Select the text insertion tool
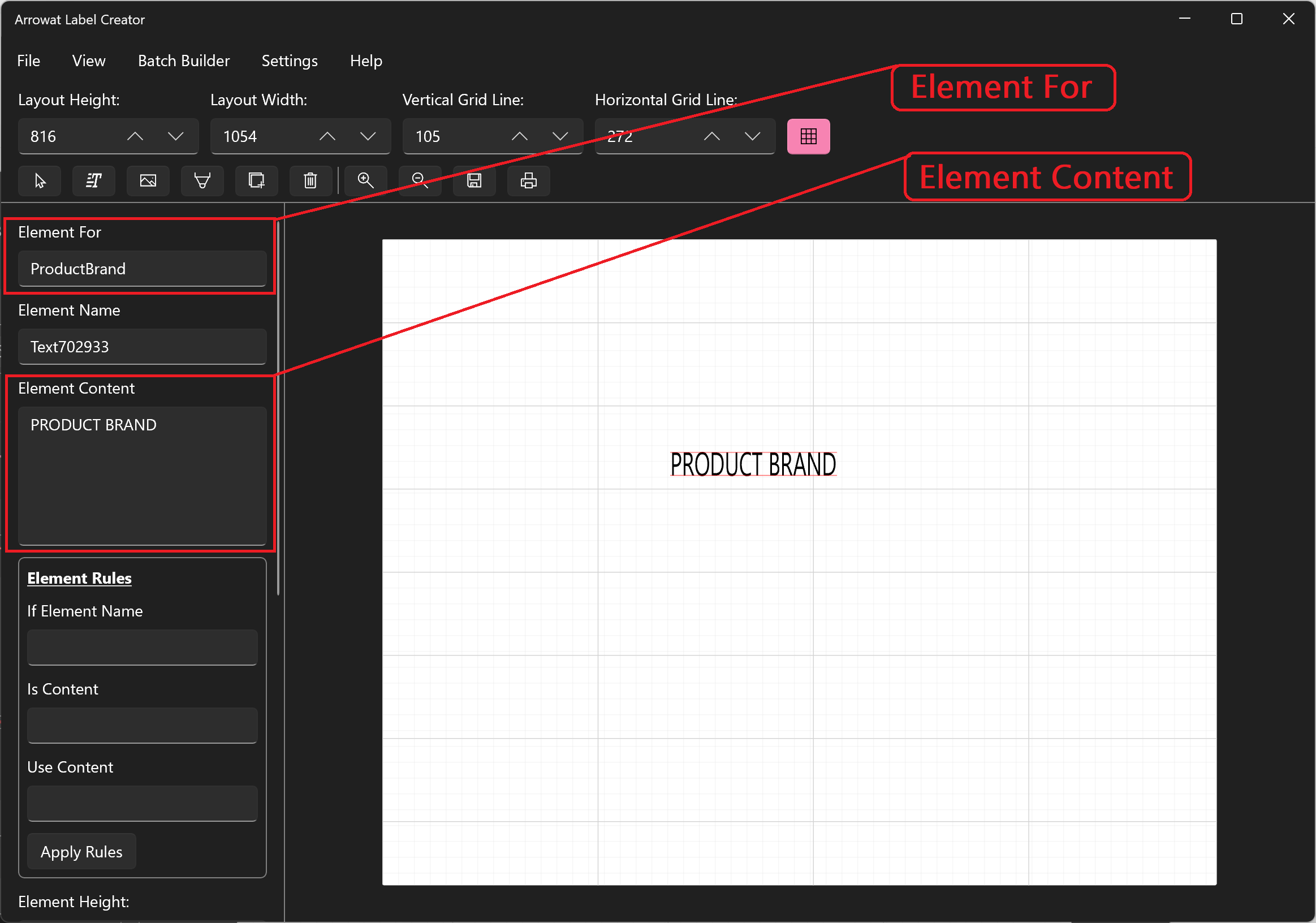Image resolution: width=1316 pixels, height=923 pixels. (94, 181)
